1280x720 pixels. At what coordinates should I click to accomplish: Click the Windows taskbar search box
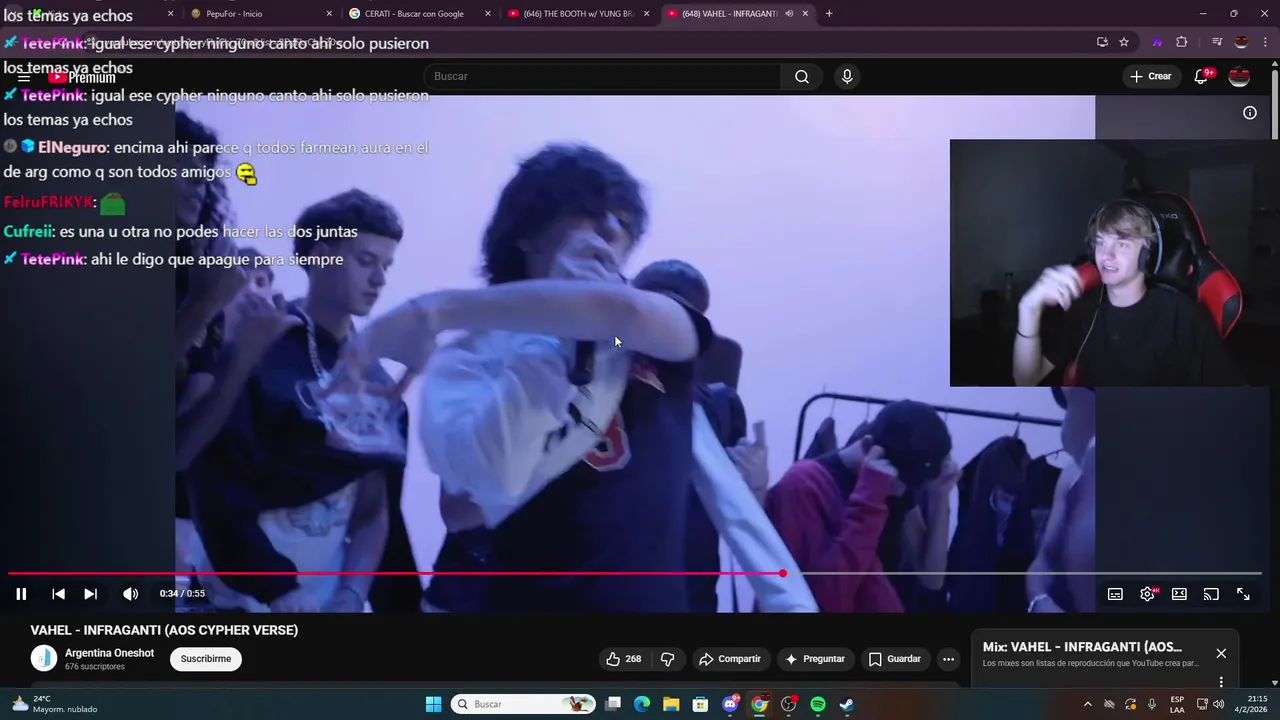pyautogui.click(x=524, y=704)
